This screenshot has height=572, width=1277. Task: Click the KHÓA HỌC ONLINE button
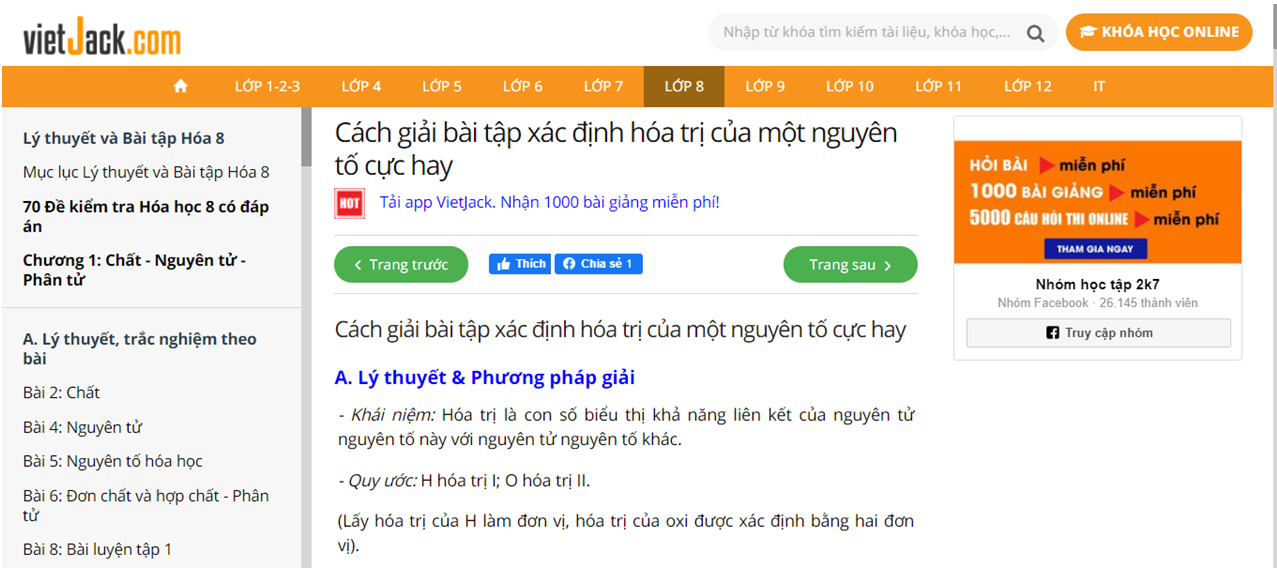1159,32
